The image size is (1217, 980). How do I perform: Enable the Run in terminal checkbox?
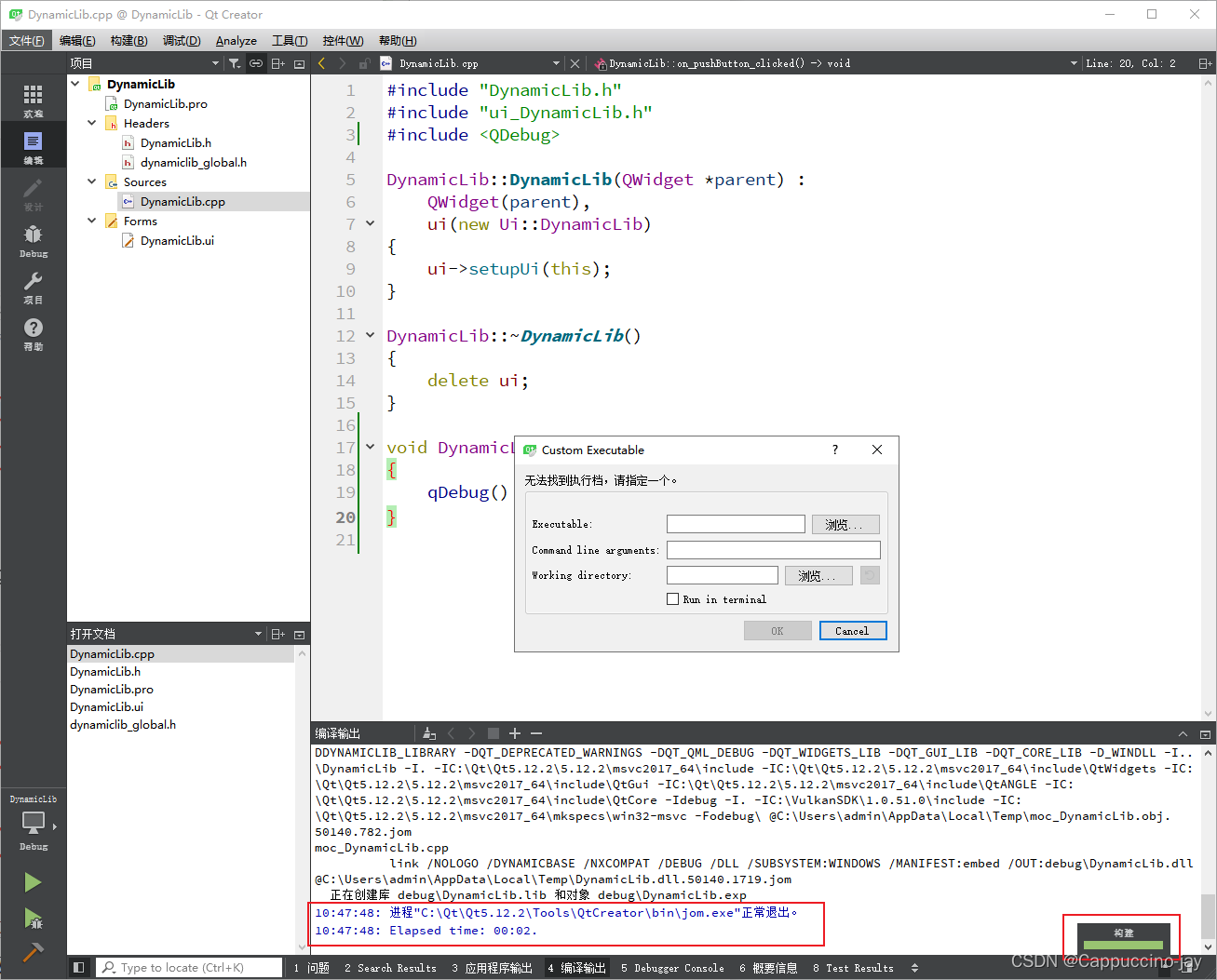[x=672, y=599]
